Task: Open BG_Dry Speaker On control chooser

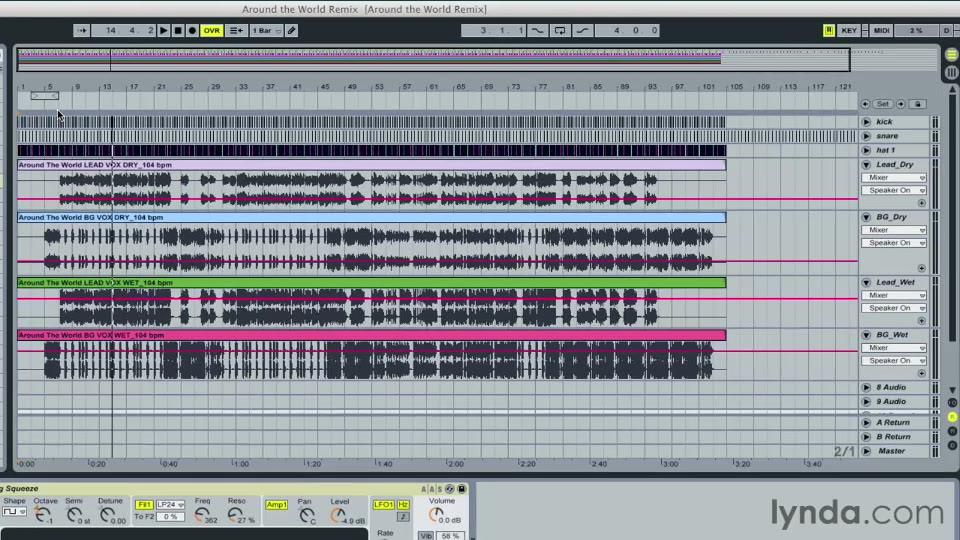Action: click(894, 243)
